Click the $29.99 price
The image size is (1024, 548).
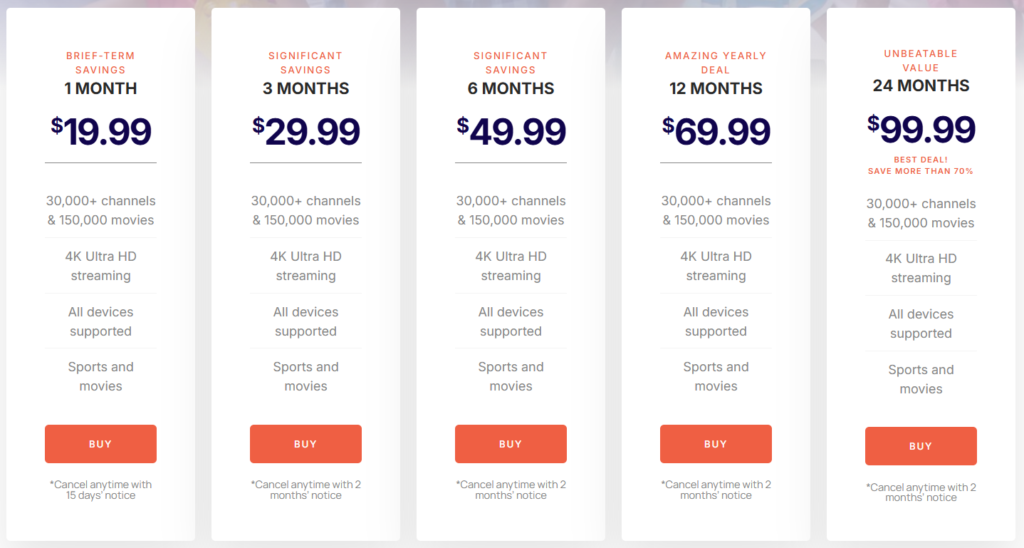click(x=306, y=131)
